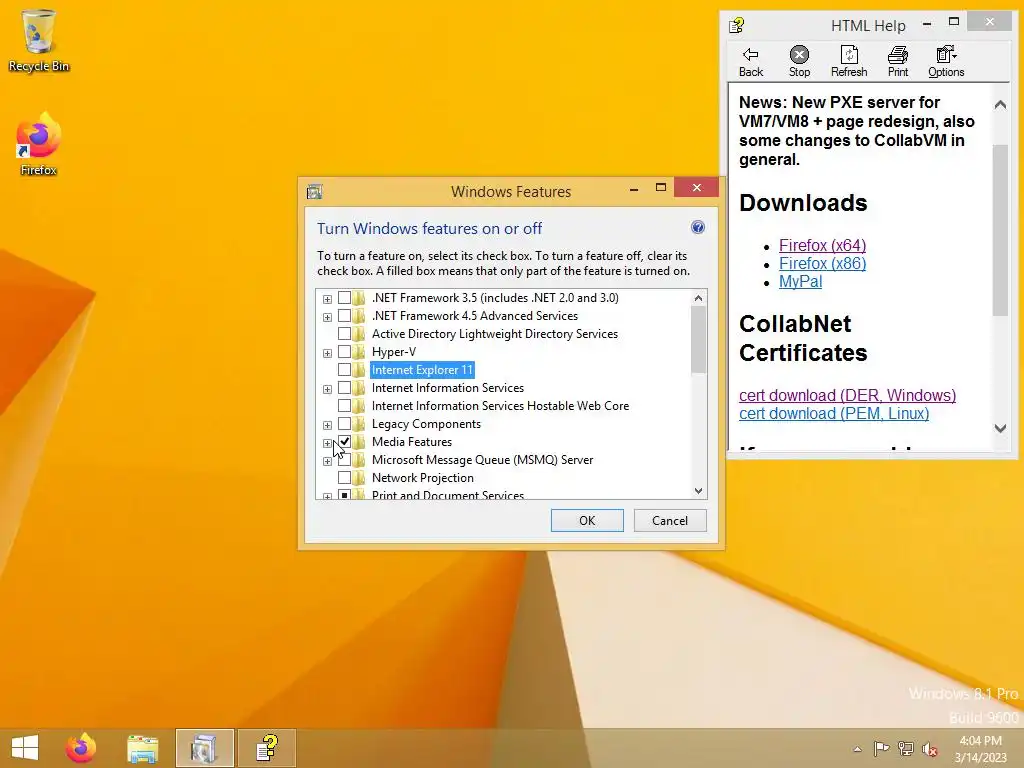Open the MyPal download link
The height and width of the screenshot is (768, 1024).
800,281
